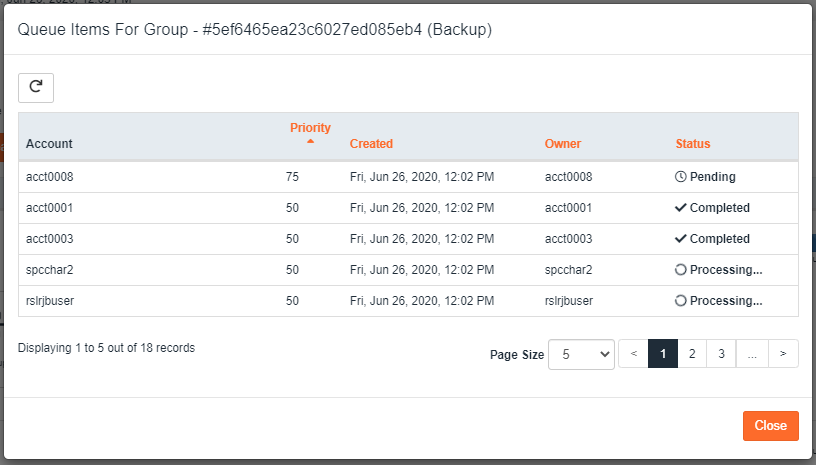Click the Pending clock icon for acct0008
This screenshot has height=465, width=816.
pos(680,177)
